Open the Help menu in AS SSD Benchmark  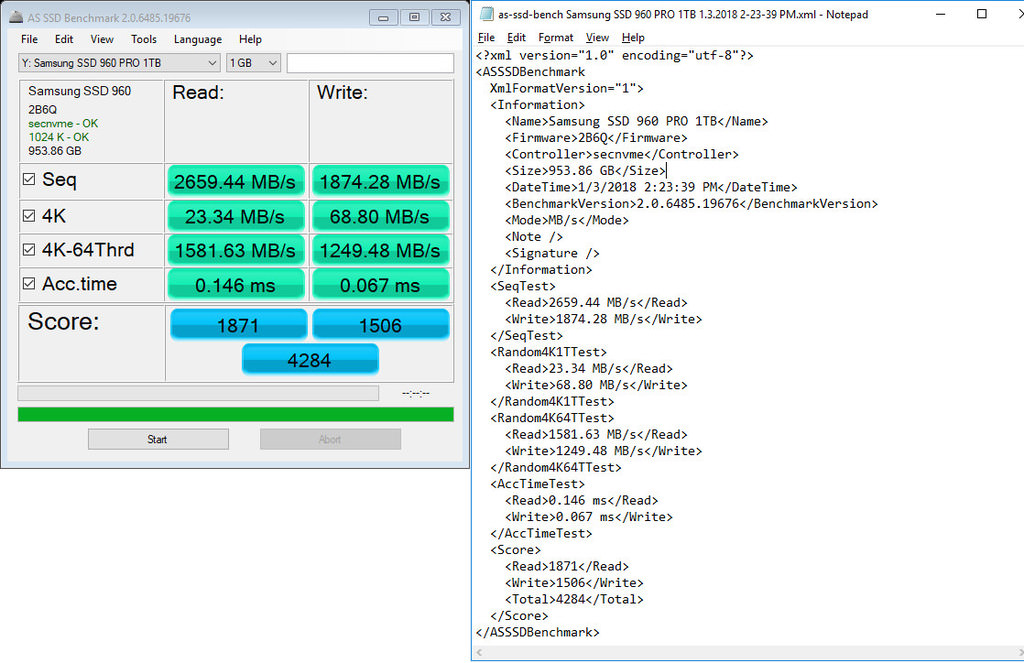[250, 39]
